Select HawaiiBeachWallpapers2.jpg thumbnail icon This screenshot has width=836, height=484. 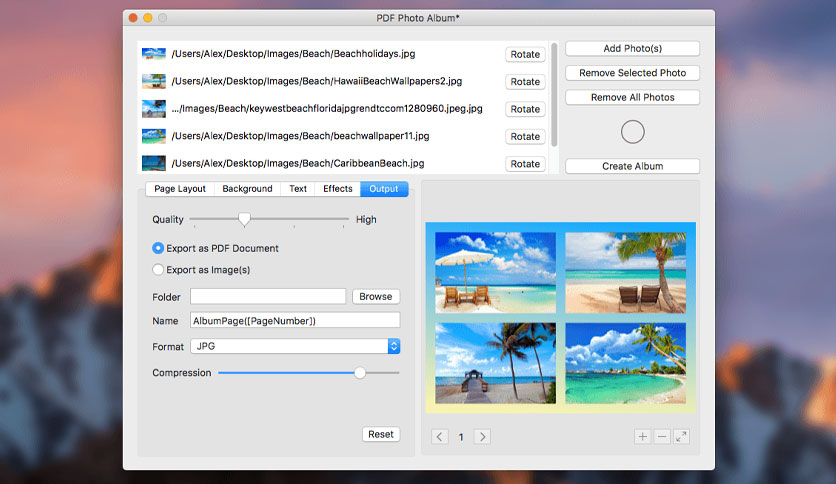click(x=154, y=81)
